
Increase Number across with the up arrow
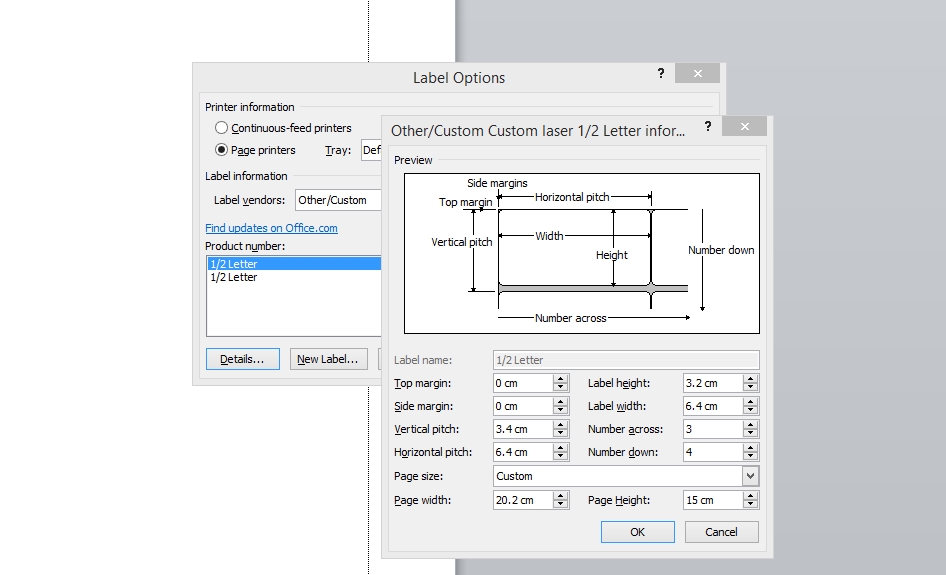(751, 425)
